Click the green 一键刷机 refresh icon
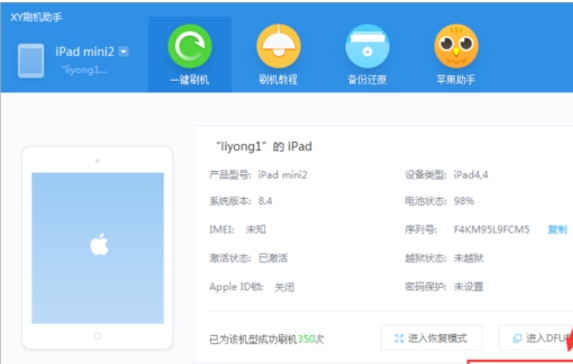This screenshot has height=364, width=573. click(190, 46)
